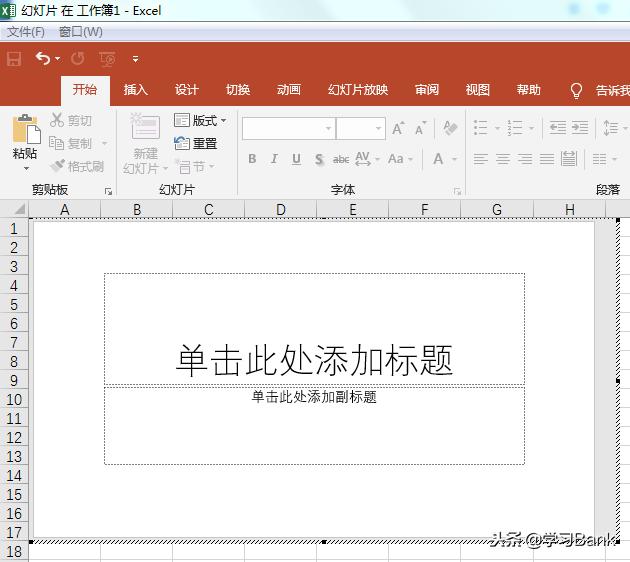Click the Redo icon
This screenshot has height=562, width=630.
point(78,59)
